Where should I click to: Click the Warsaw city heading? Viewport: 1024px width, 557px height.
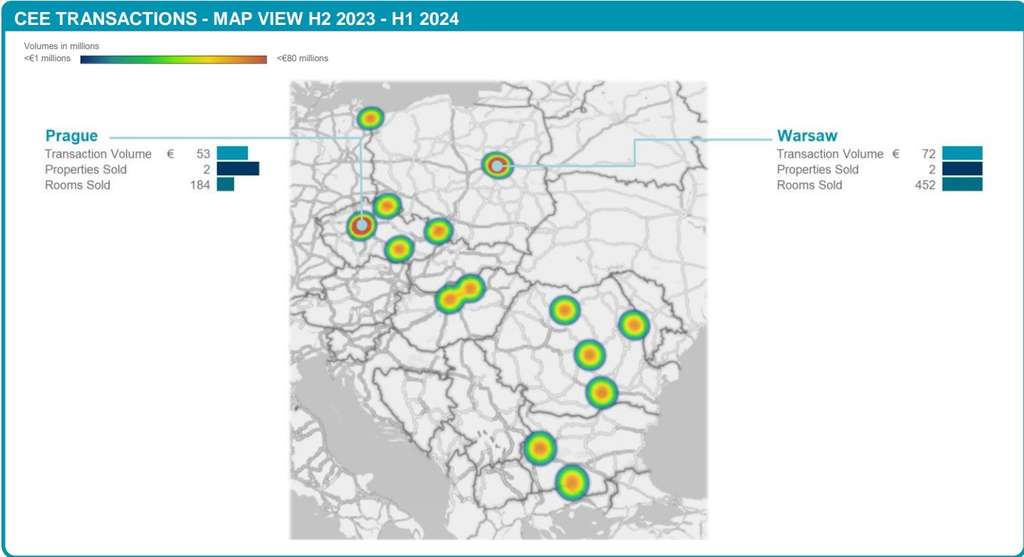807,135
